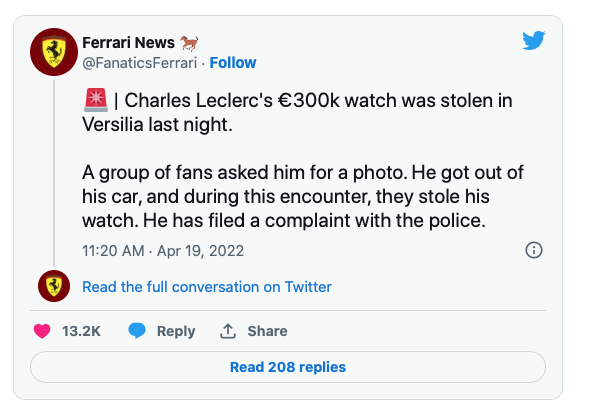Click the share arrow icon

[228, 331]
